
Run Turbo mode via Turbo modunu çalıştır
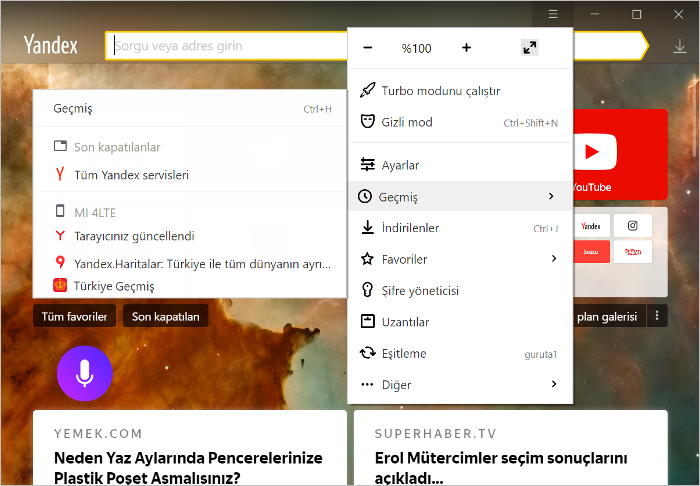tap(460, 91)
